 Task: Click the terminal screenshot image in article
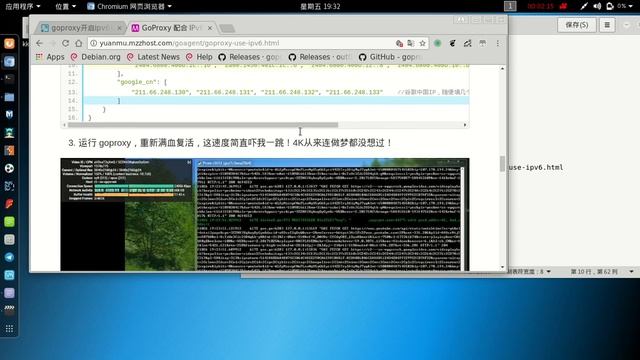click(264, 214)
